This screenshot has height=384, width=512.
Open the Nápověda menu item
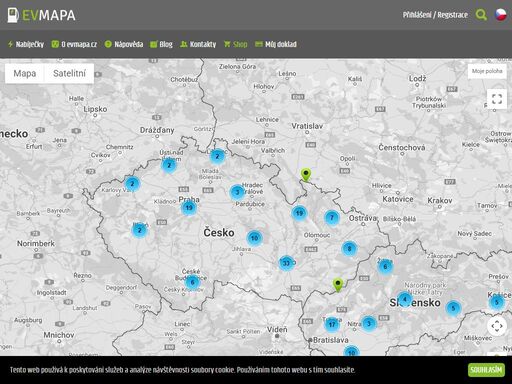[x=124, y=44]
